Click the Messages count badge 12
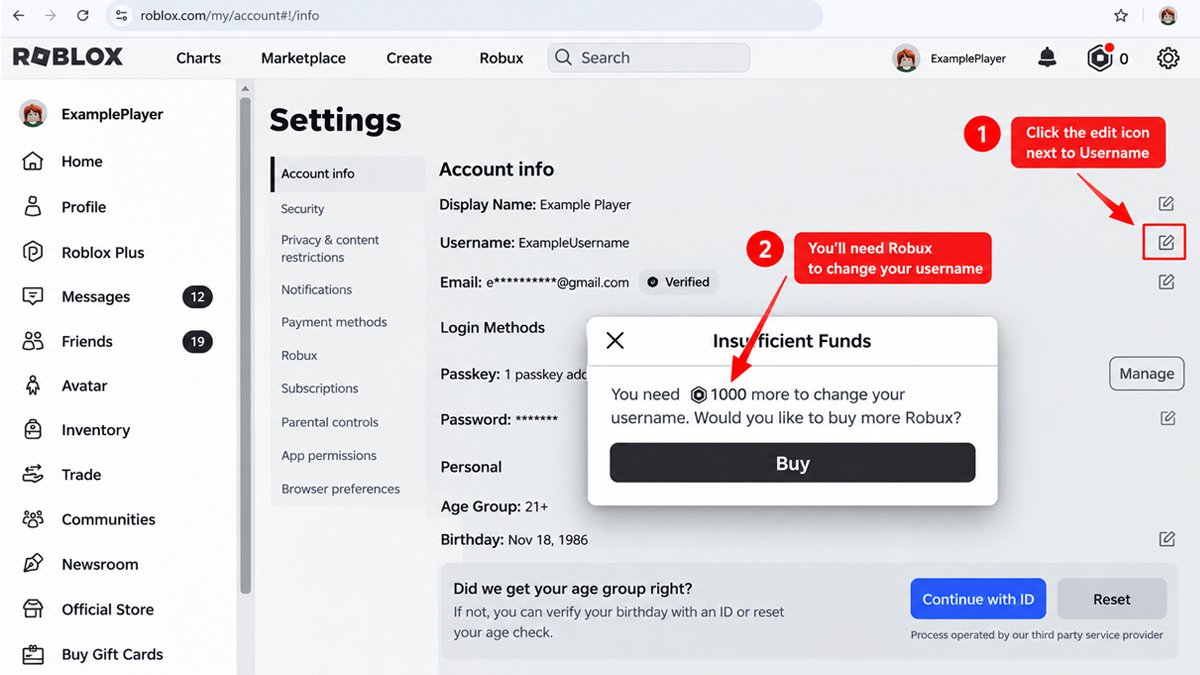This screenshot has width=1200, height=675. pyautogui.click(x=197, y=297)
